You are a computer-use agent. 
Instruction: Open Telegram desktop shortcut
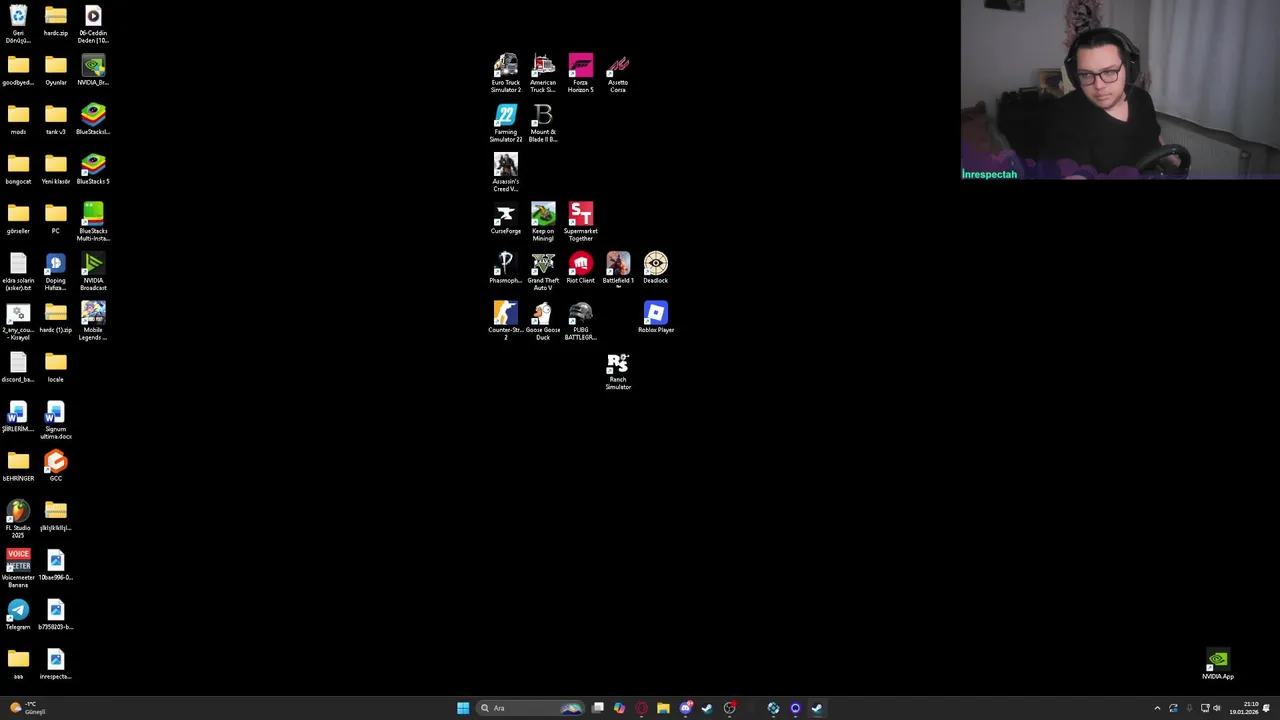coord(18,615)
